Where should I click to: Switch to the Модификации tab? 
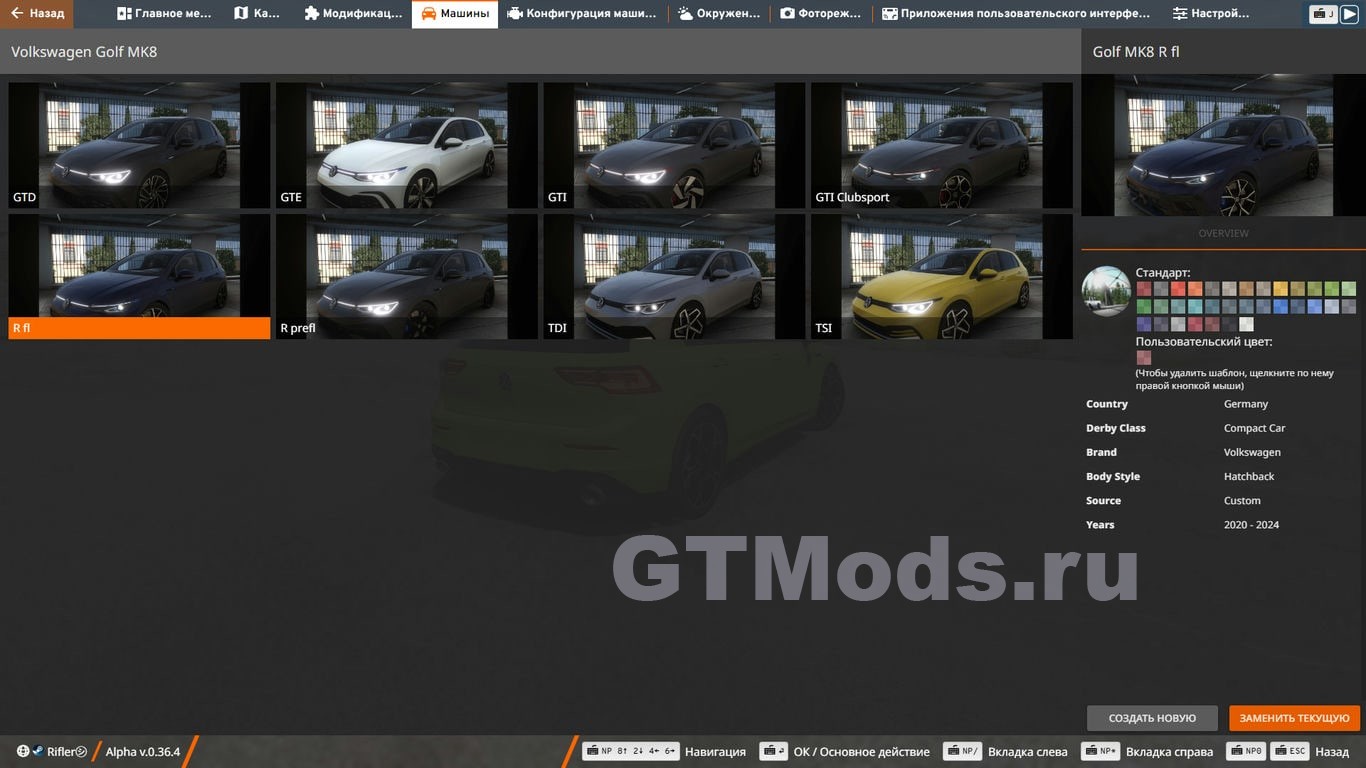[352, 14]
